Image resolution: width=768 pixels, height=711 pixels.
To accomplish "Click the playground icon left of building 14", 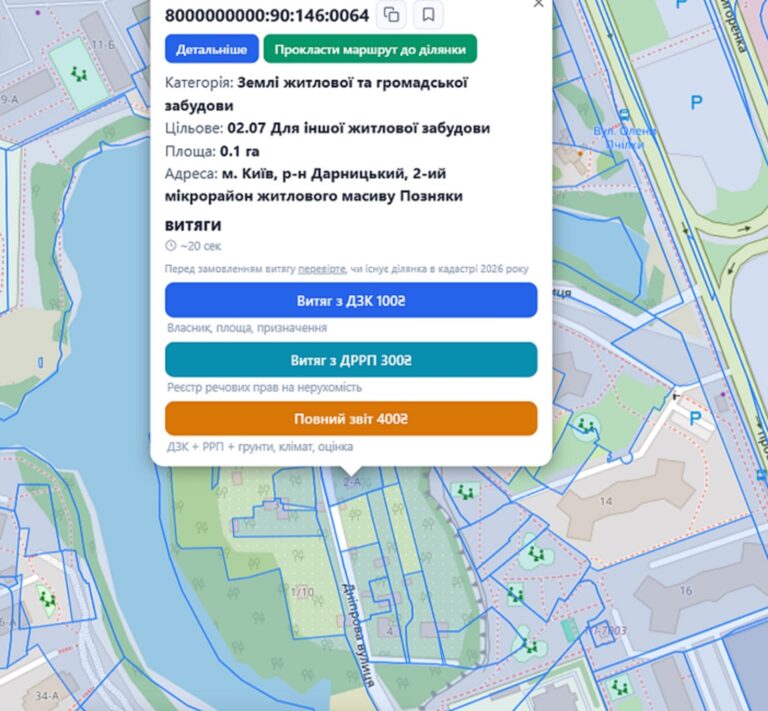I will (462, 491).
